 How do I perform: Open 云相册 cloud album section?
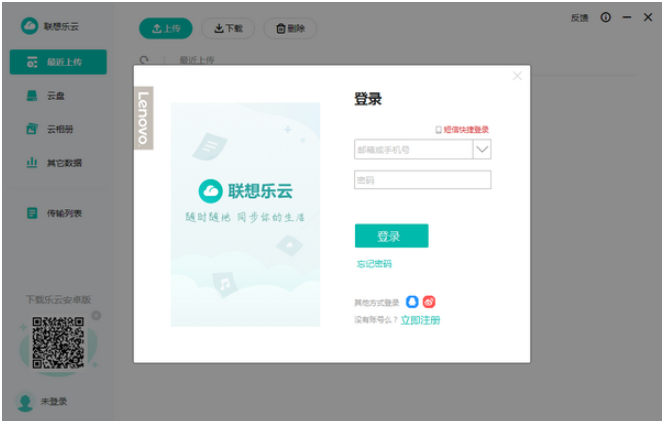(x=58, y=129)
